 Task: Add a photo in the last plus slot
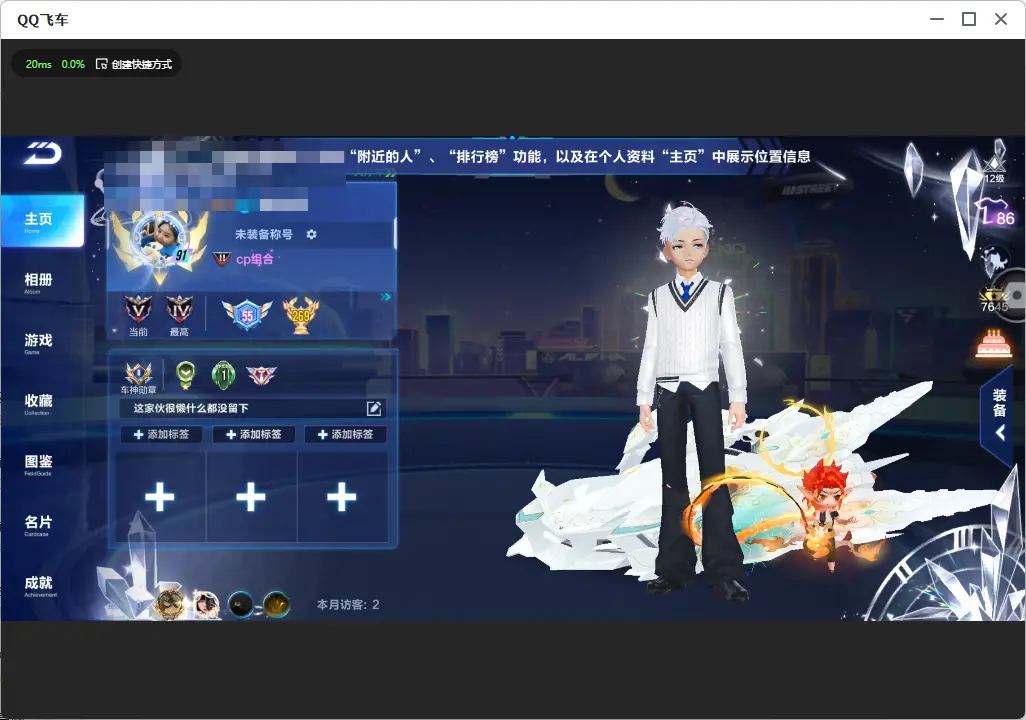point(342,497)
